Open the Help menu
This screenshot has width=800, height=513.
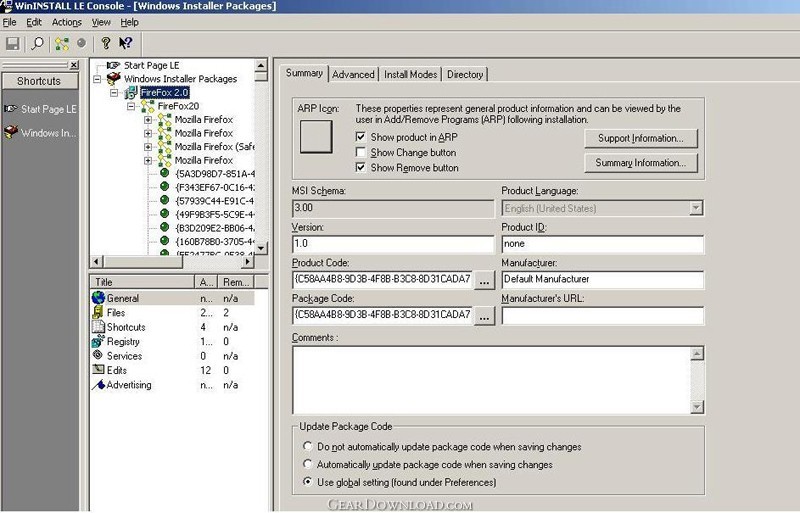(129, 22)
